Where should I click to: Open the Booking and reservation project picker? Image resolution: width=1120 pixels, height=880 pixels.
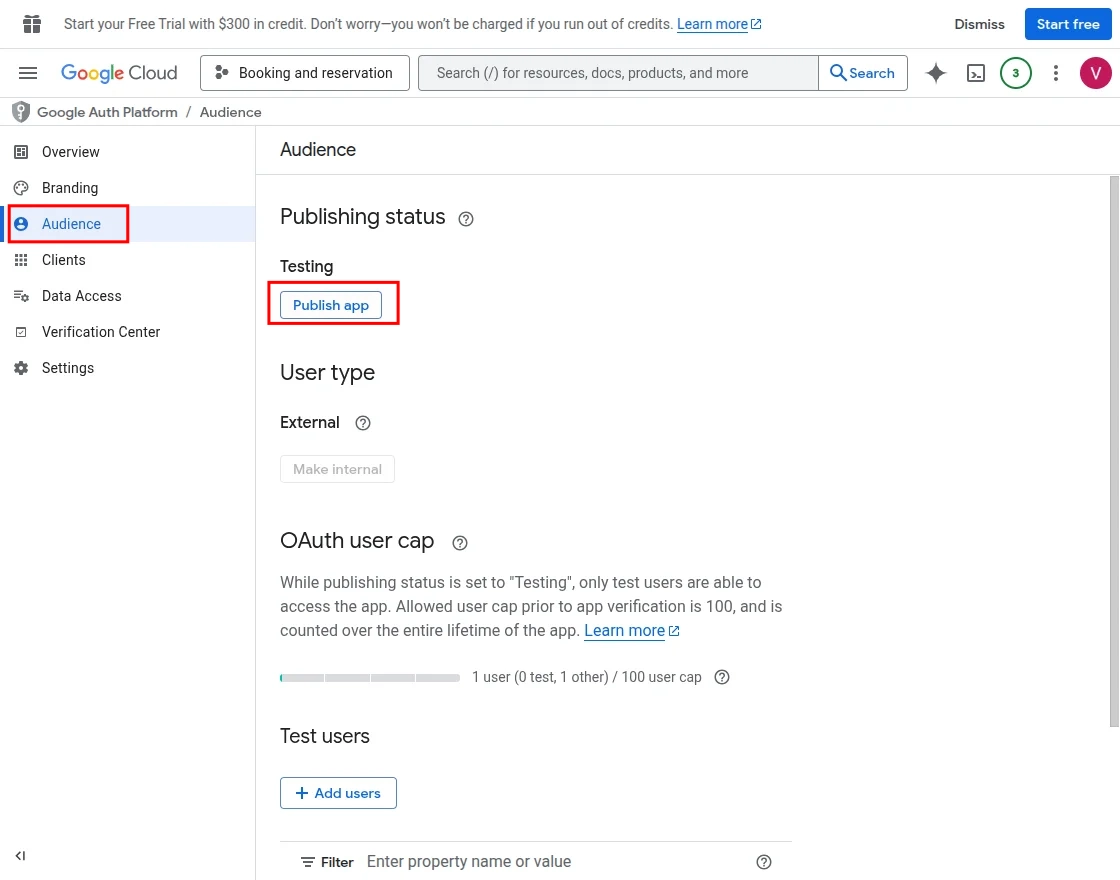click(x=304, y=72)
